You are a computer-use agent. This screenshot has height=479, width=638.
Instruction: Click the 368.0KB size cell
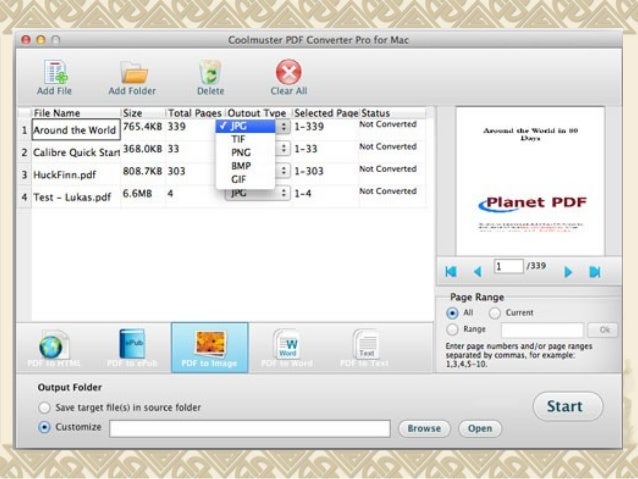pyautogui.click(x=142, y=149)
